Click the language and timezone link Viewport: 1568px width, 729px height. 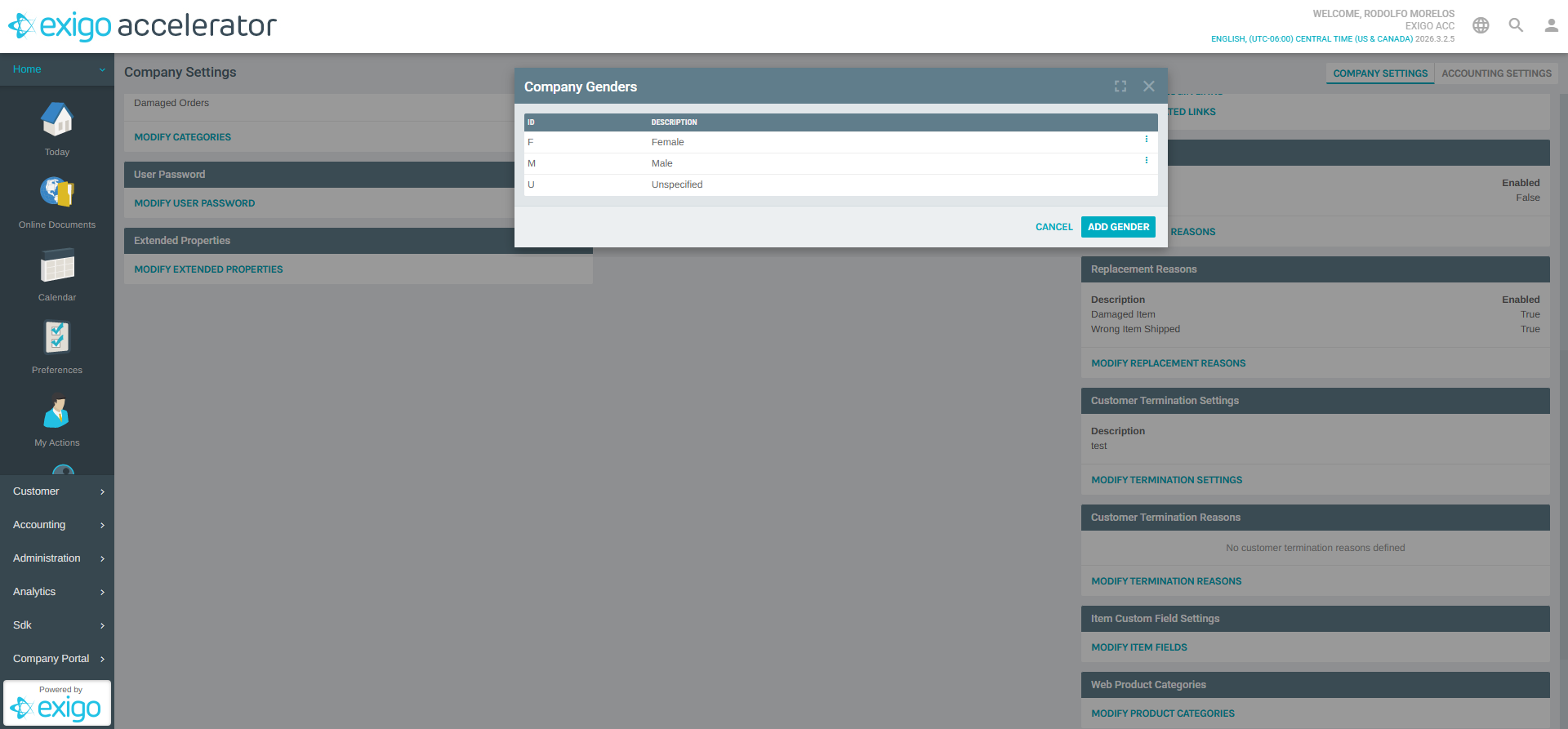pyautogui.click(x=1312, y=39)
